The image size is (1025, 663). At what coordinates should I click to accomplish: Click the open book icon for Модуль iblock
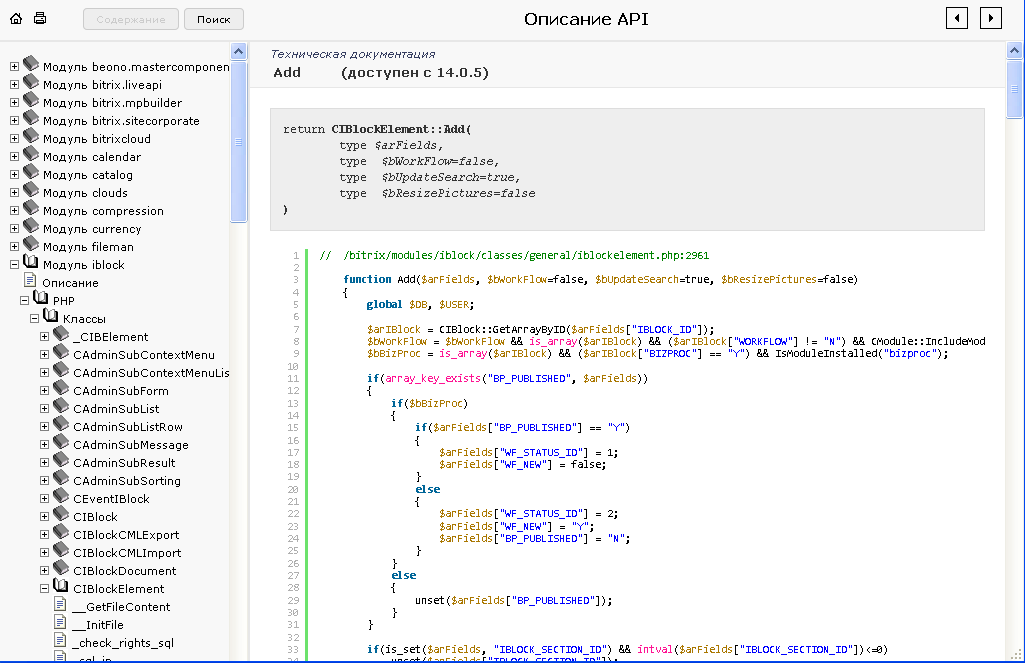31,264
